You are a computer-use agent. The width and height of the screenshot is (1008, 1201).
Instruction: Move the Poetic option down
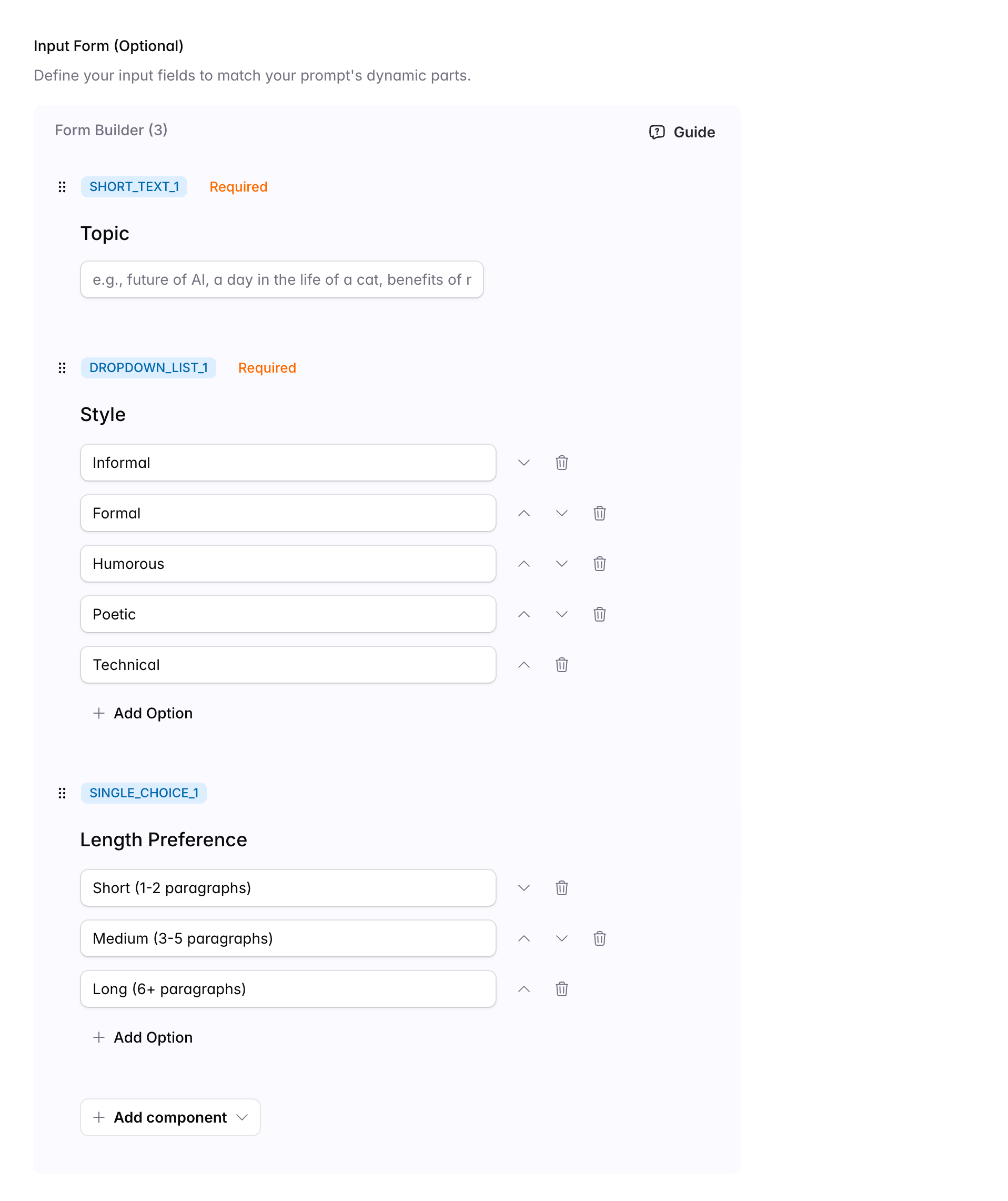coord(561,614)
